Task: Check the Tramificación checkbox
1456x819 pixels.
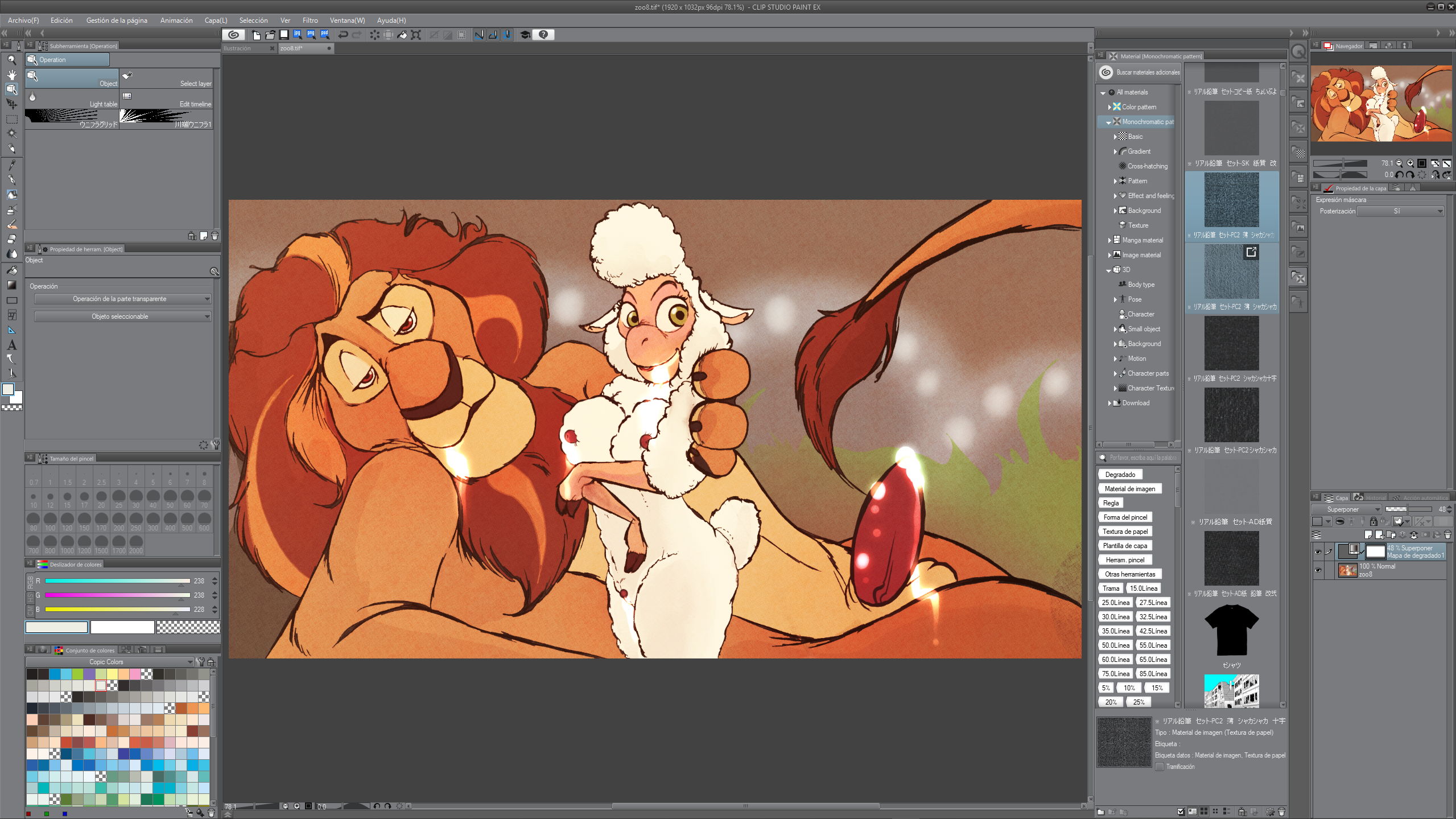Action: pos(1159,767)
